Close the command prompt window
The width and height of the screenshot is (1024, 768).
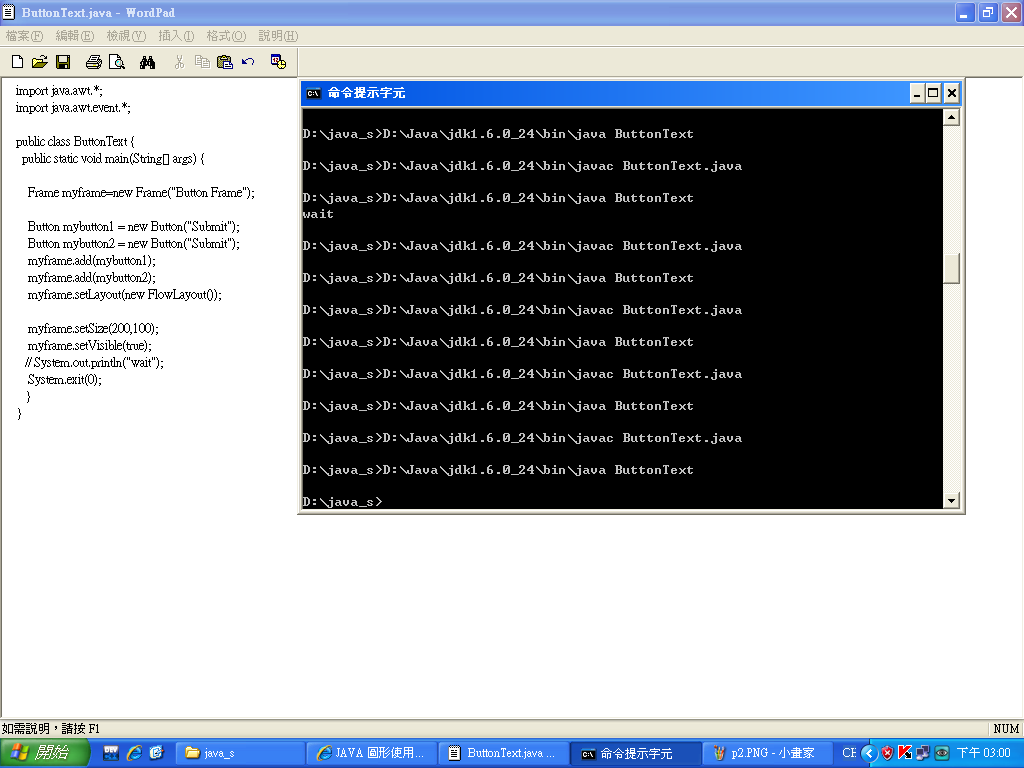(952, 93)
